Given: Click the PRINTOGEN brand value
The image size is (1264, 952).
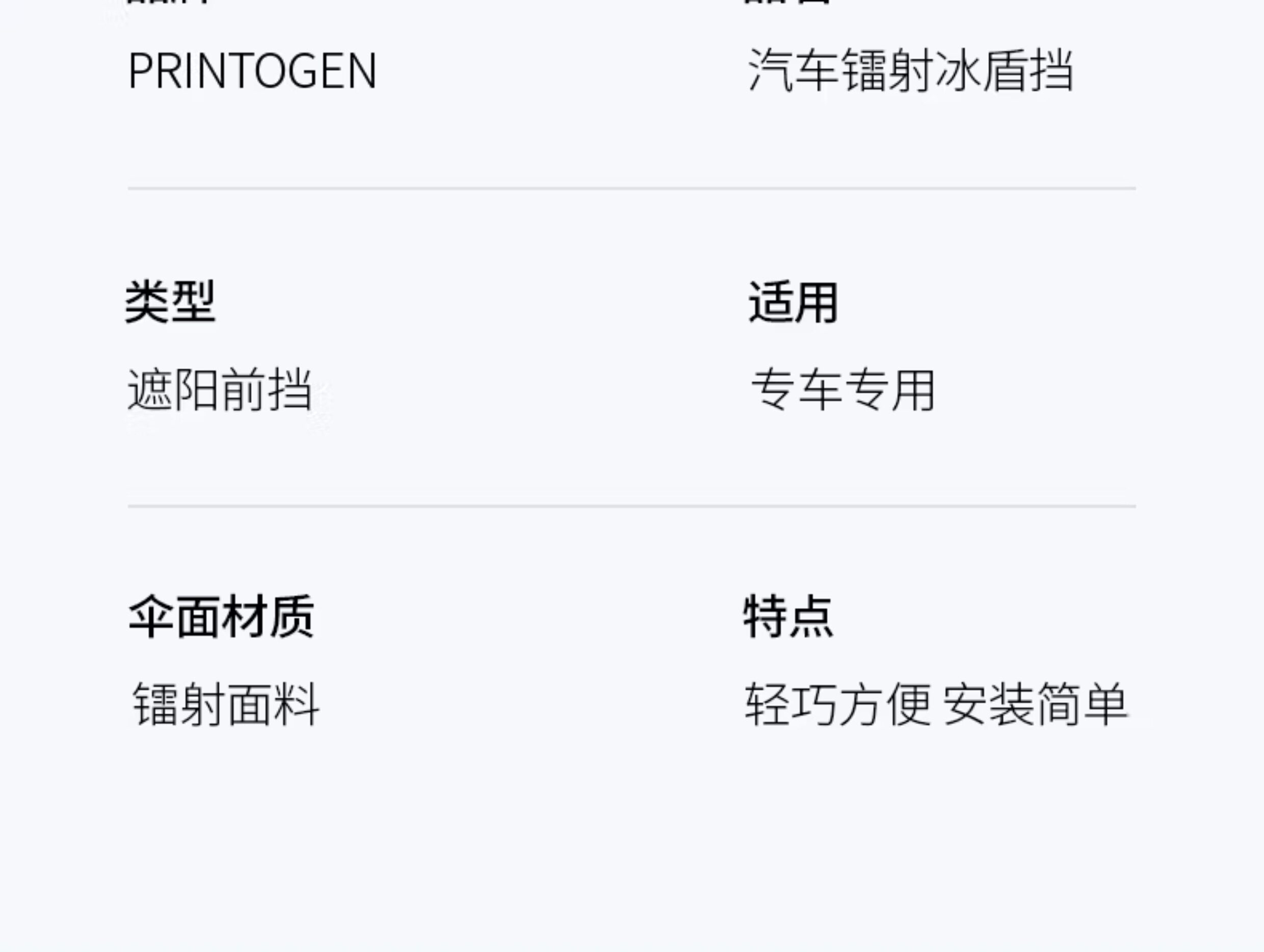Looking at the screenshot, I should 252,71.
